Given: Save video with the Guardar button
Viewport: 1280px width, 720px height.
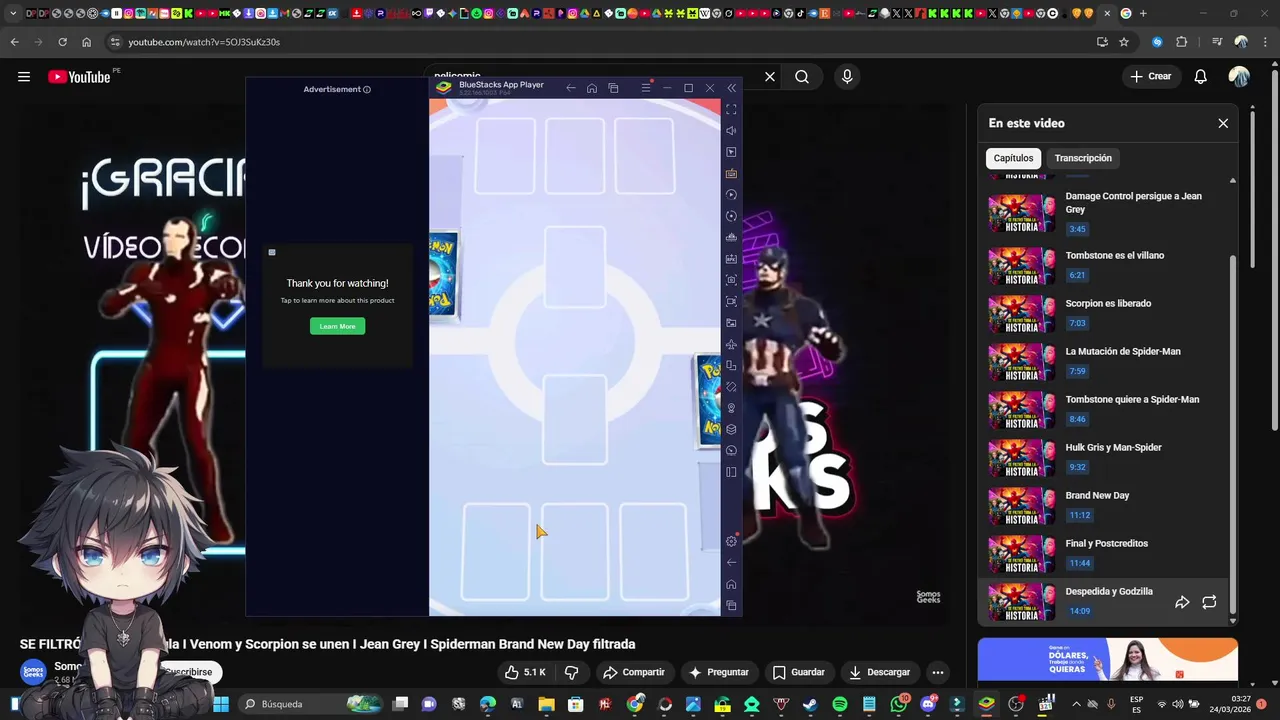Looking at the screenshot, I should pyautogui.click(x=798, y=672).
